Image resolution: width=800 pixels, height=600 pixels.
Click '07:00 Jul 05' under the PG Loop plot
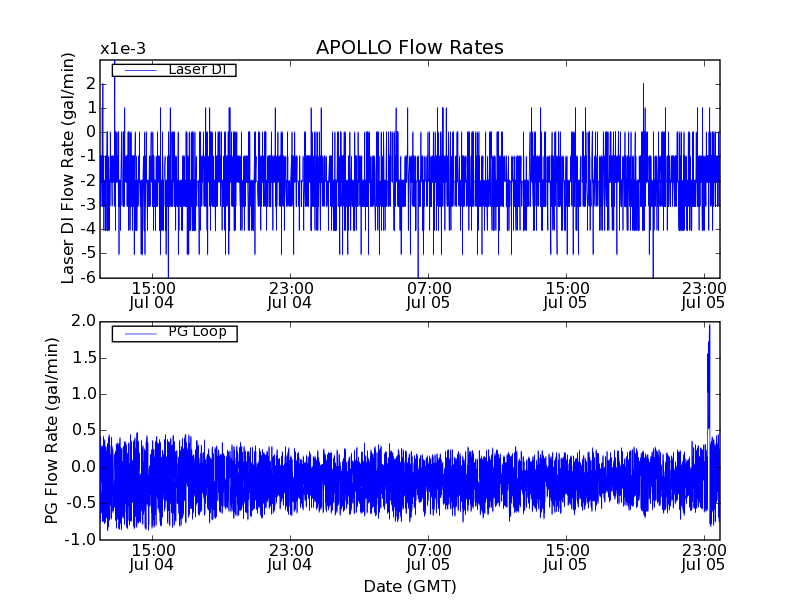click(x=428, y=558)
